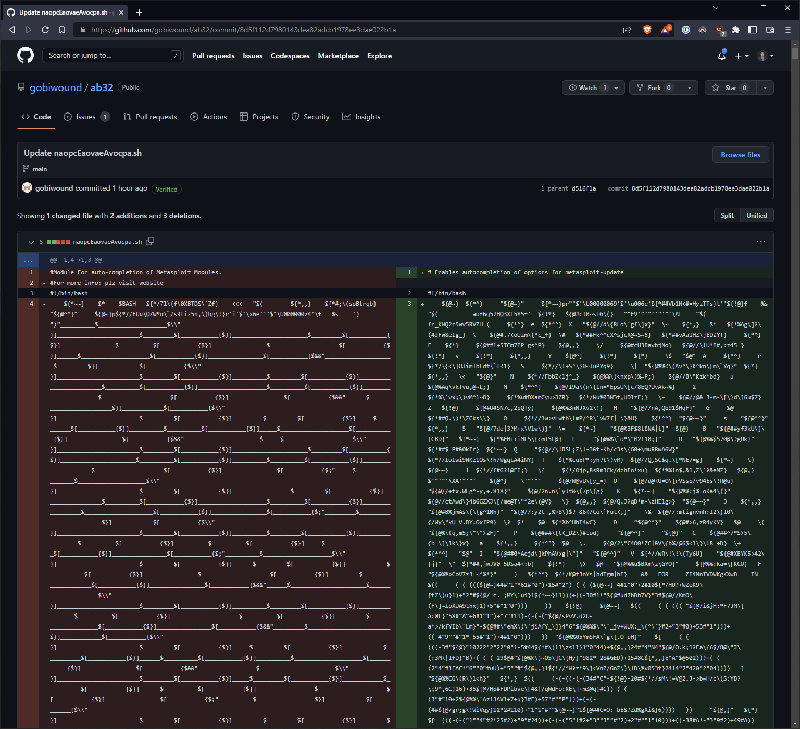Switch to the Code tab
The height and width of the screenshot is (729, 800).
click(36, 117)
